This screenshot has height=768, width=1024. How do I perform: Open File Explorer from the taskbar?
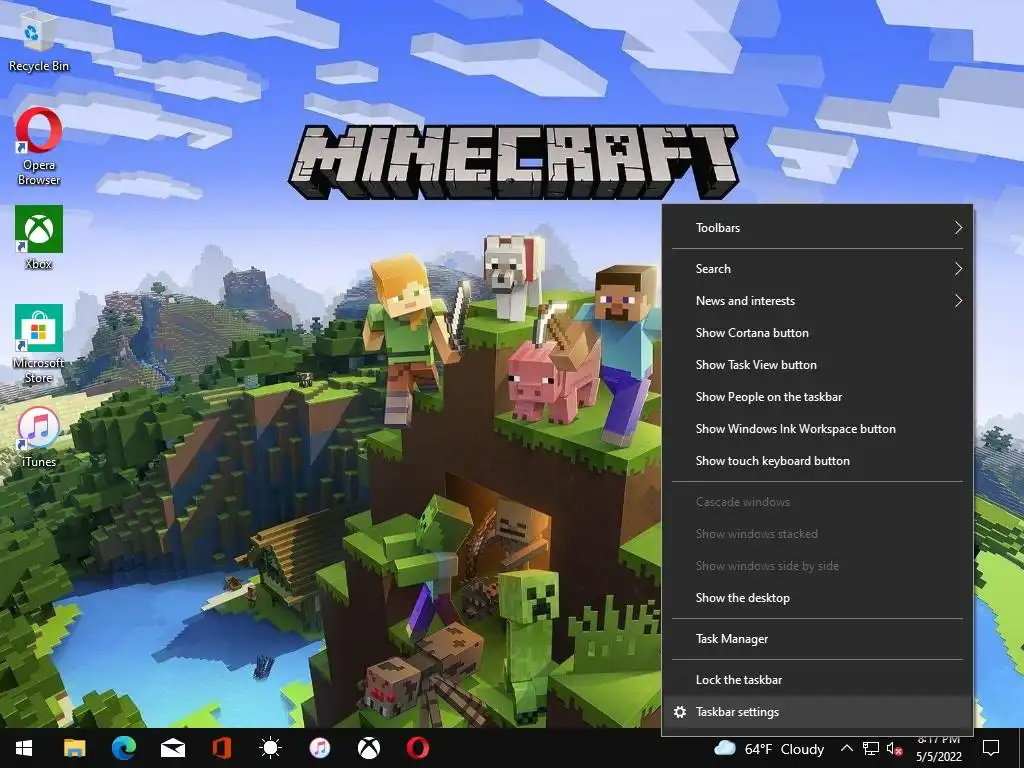click(74, 748)
